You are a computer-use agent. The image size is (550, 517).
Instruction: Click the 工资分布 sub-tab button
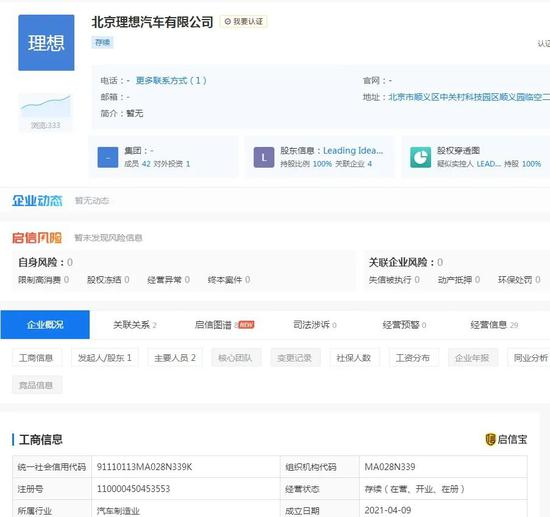413,358
